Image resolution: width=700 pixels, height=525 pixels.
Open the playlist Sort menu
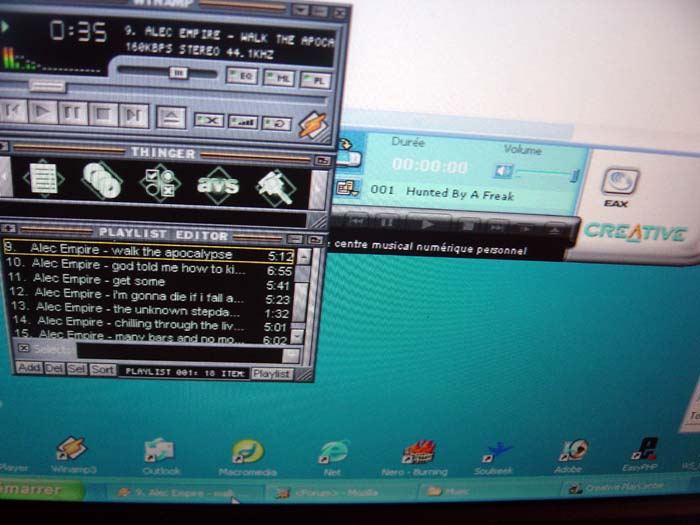103,370
